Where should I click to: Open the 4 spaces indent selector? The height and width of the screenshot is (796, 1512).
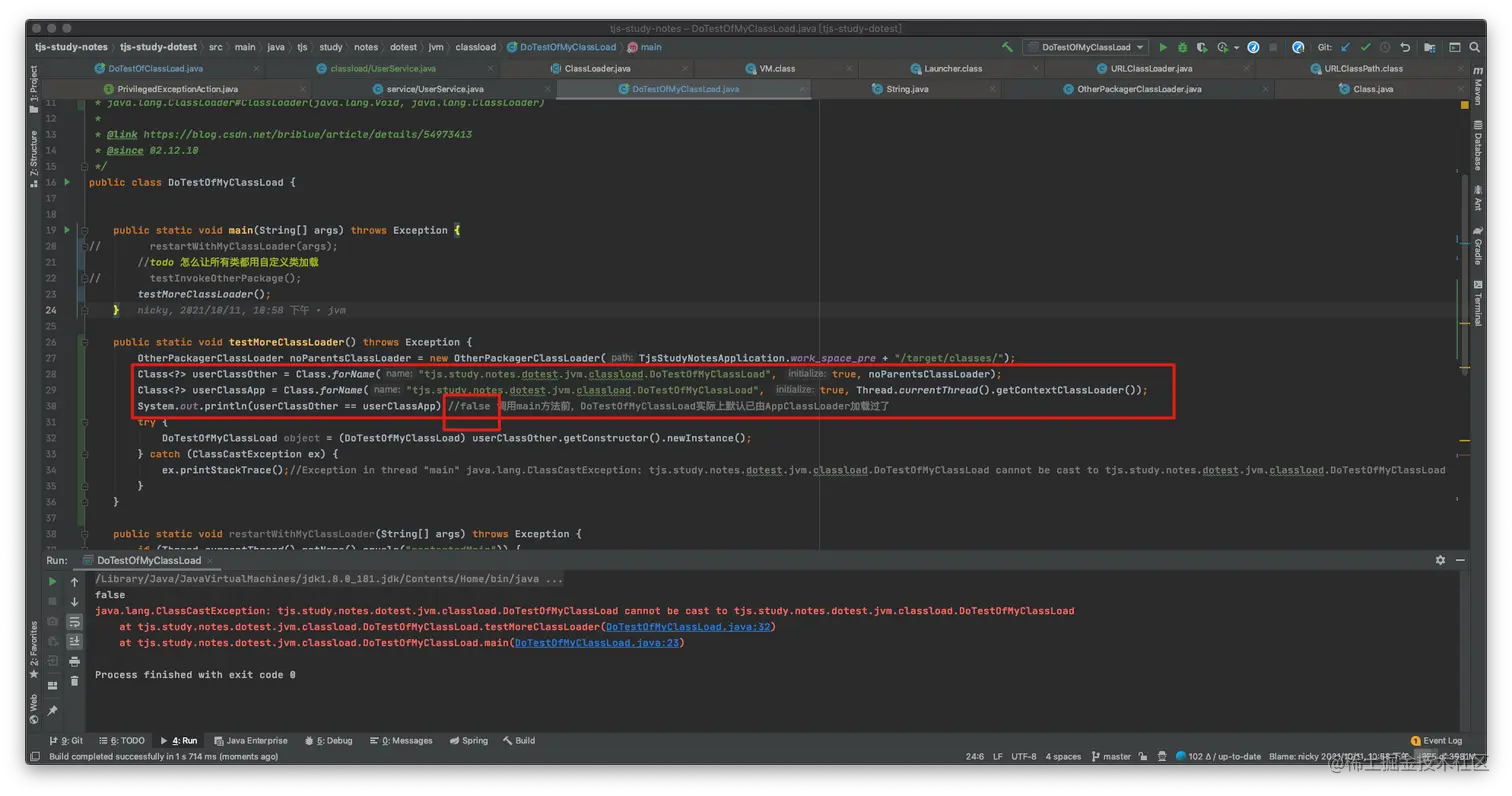coord(1063,757)
